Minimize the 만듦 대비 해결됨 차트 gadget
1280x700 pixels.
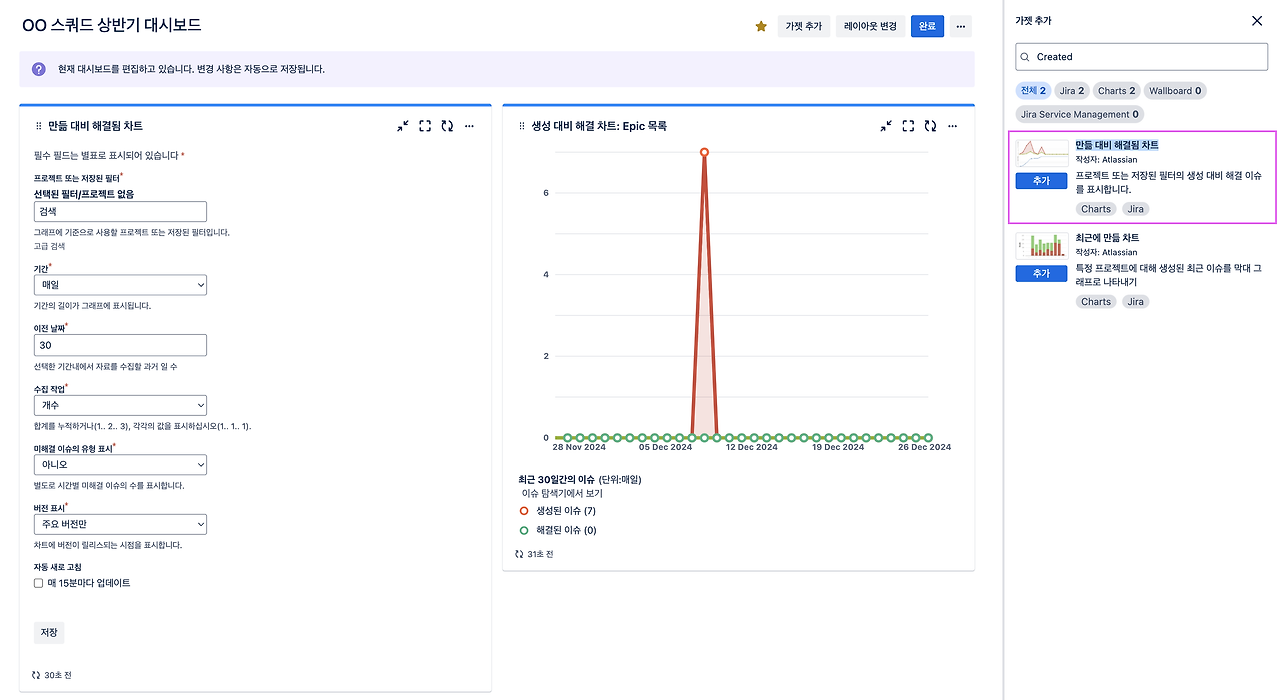(x=402, y=126)
